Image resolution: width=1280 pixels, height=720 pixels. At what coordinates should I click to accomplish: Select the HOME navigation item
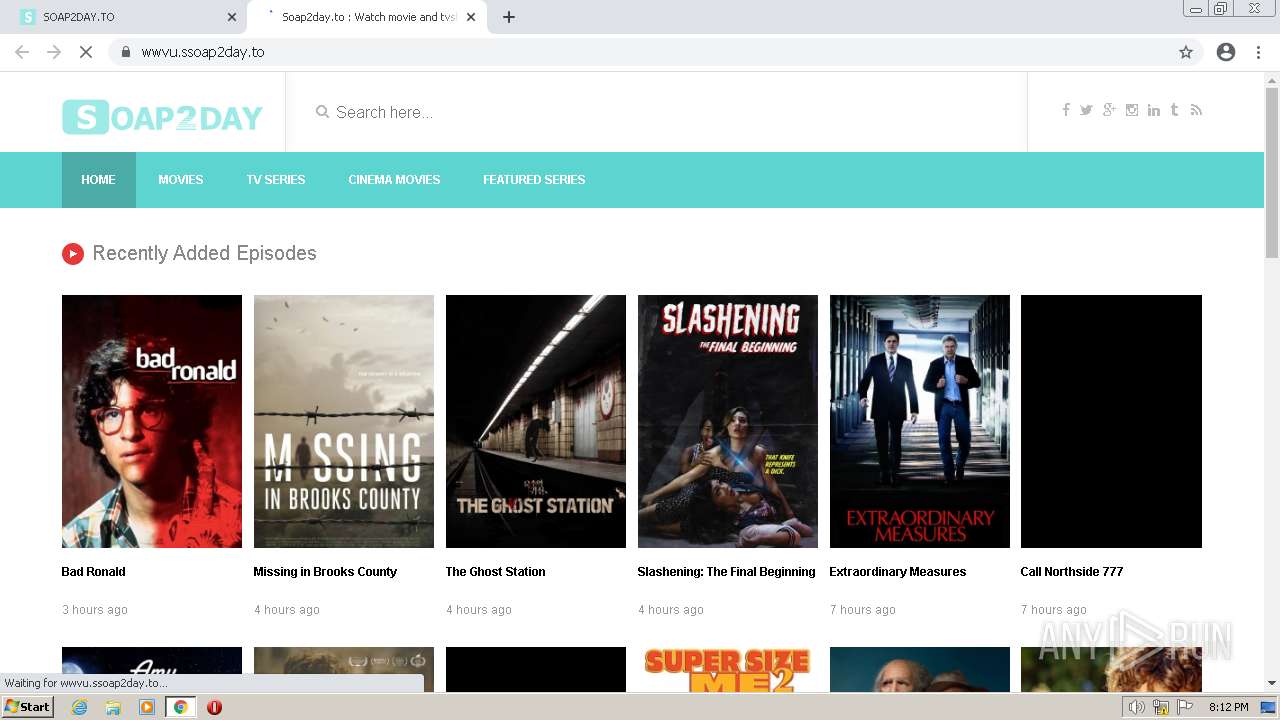point(98,180)
